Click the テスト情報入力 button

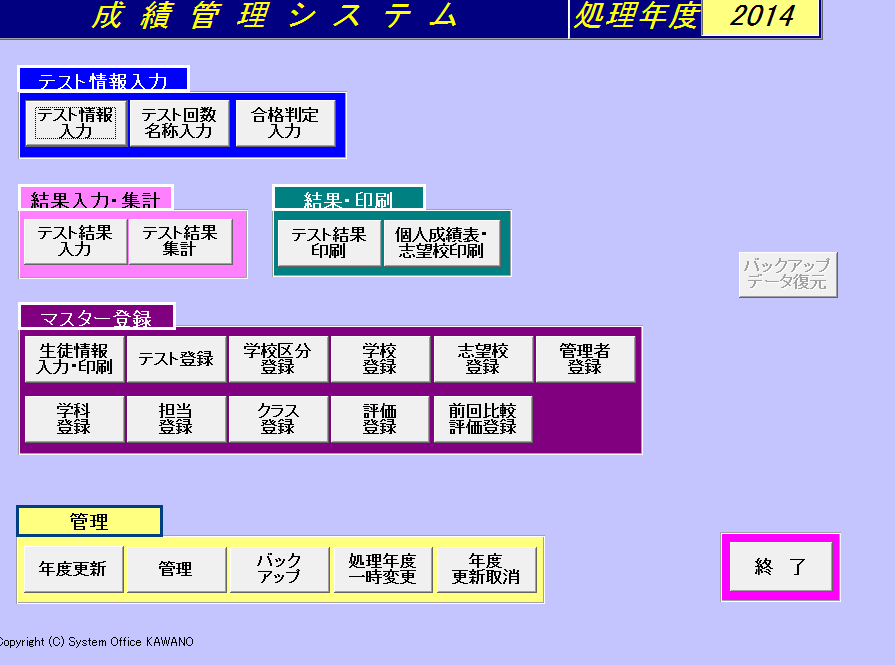[75, 123]
